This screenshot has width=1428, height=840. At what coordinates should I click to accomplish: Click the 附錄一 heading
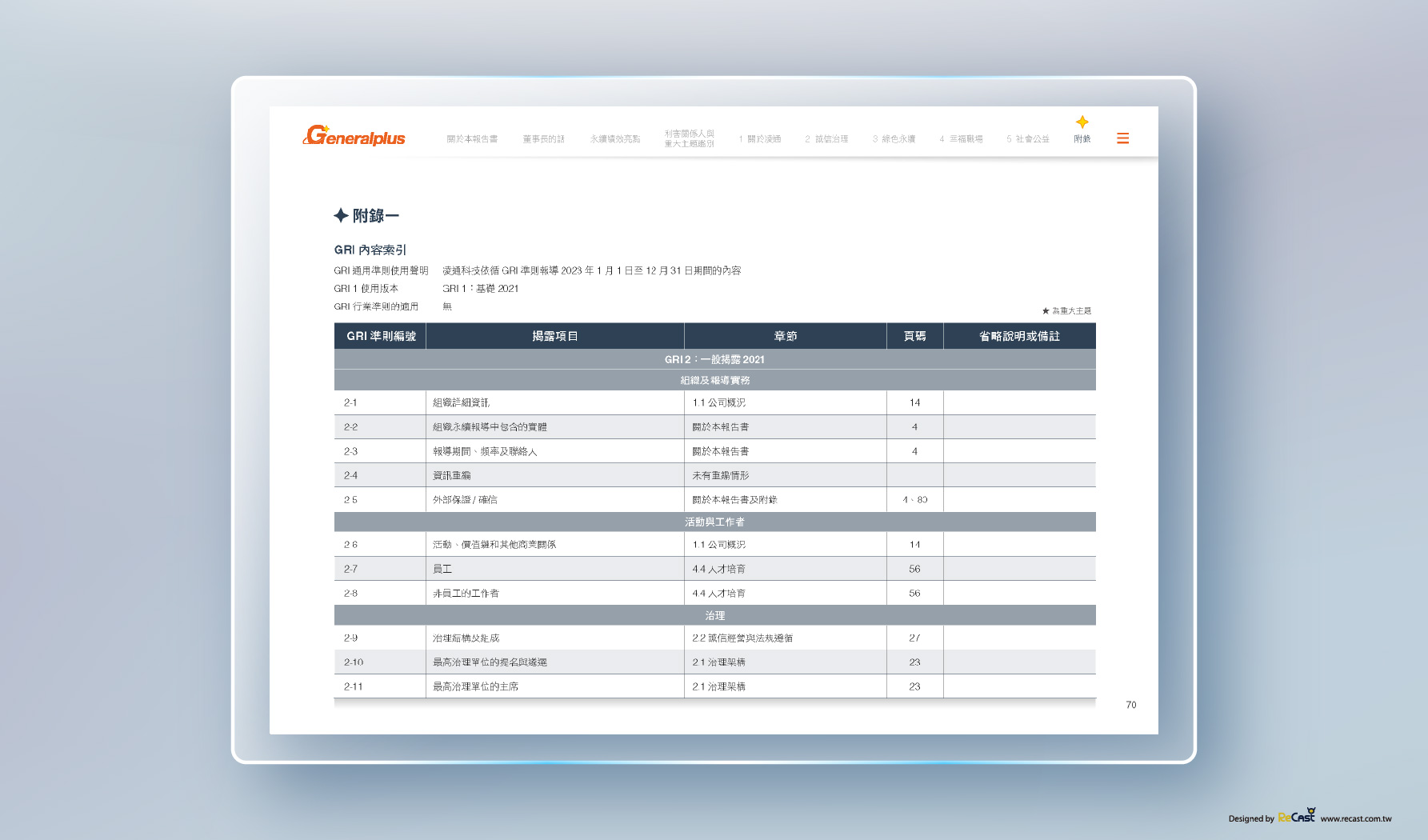366,216
